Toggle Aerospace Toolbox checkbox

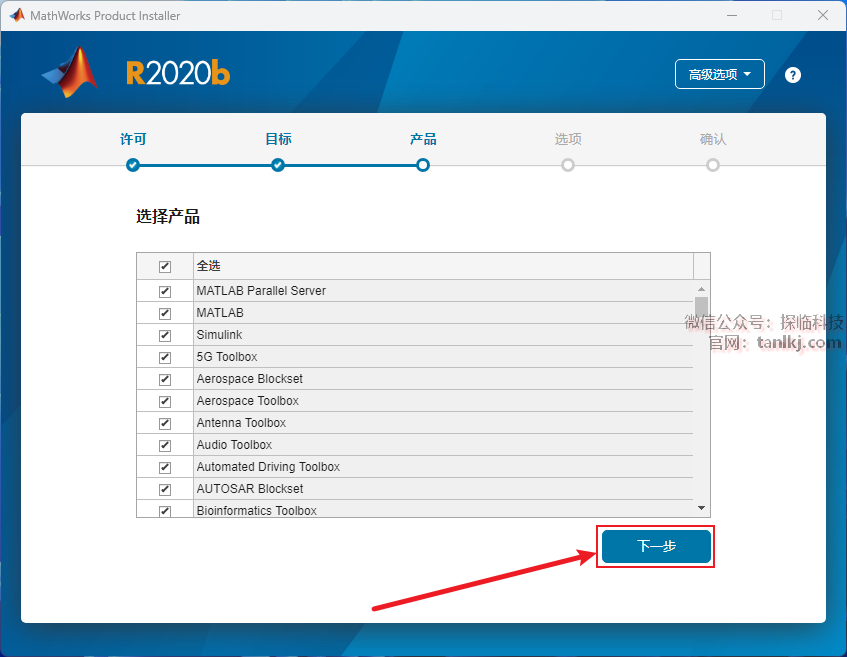(165, 401)
